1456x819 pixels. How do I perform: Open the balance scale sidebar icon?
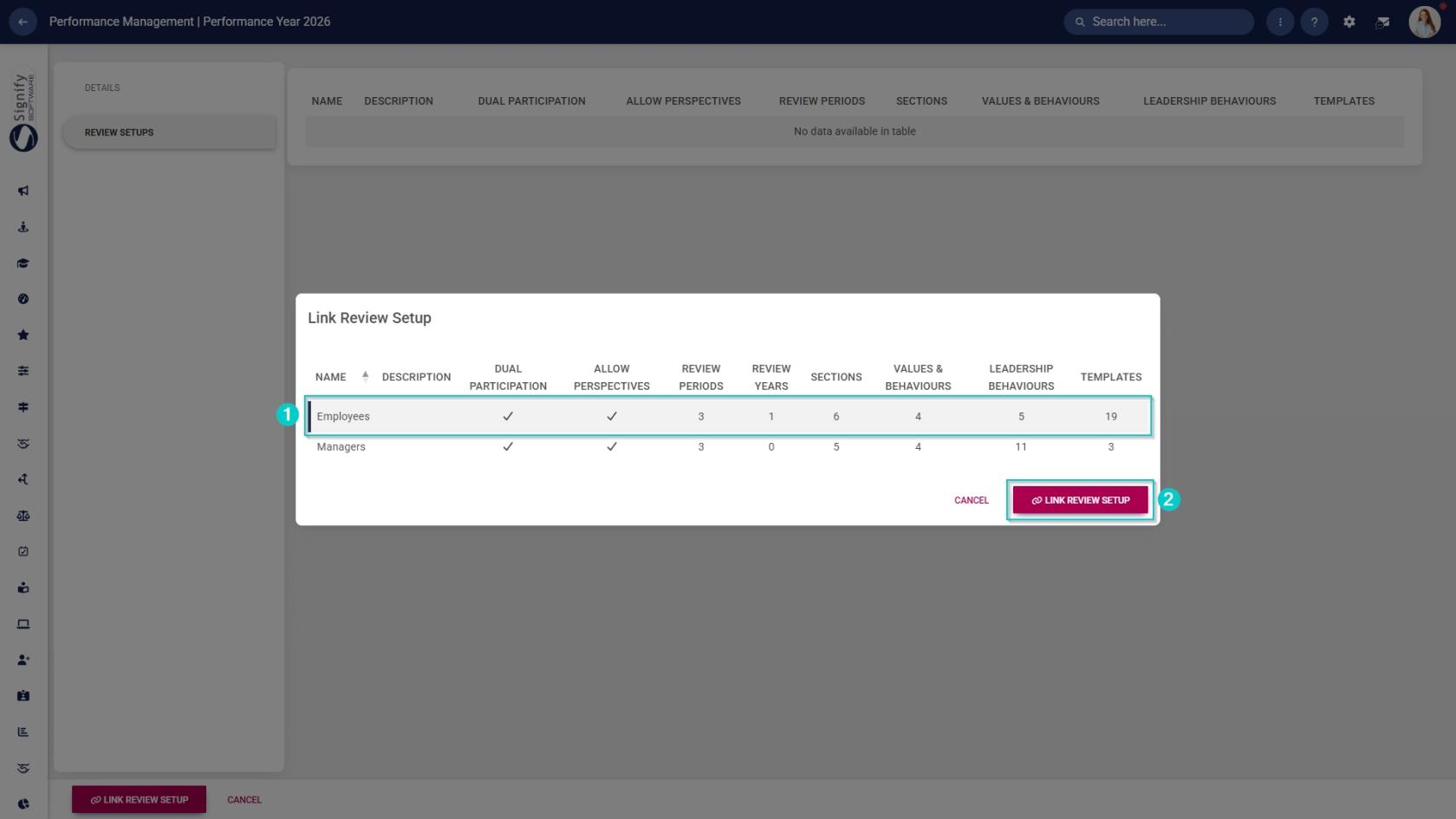(x=23, y=516)
